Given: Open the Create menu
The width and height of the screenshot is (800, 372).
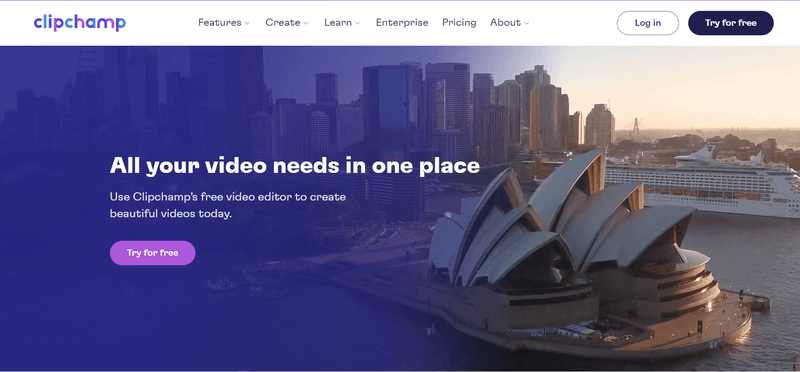Looking at the screenshot, I should click(x=283, y=22).
